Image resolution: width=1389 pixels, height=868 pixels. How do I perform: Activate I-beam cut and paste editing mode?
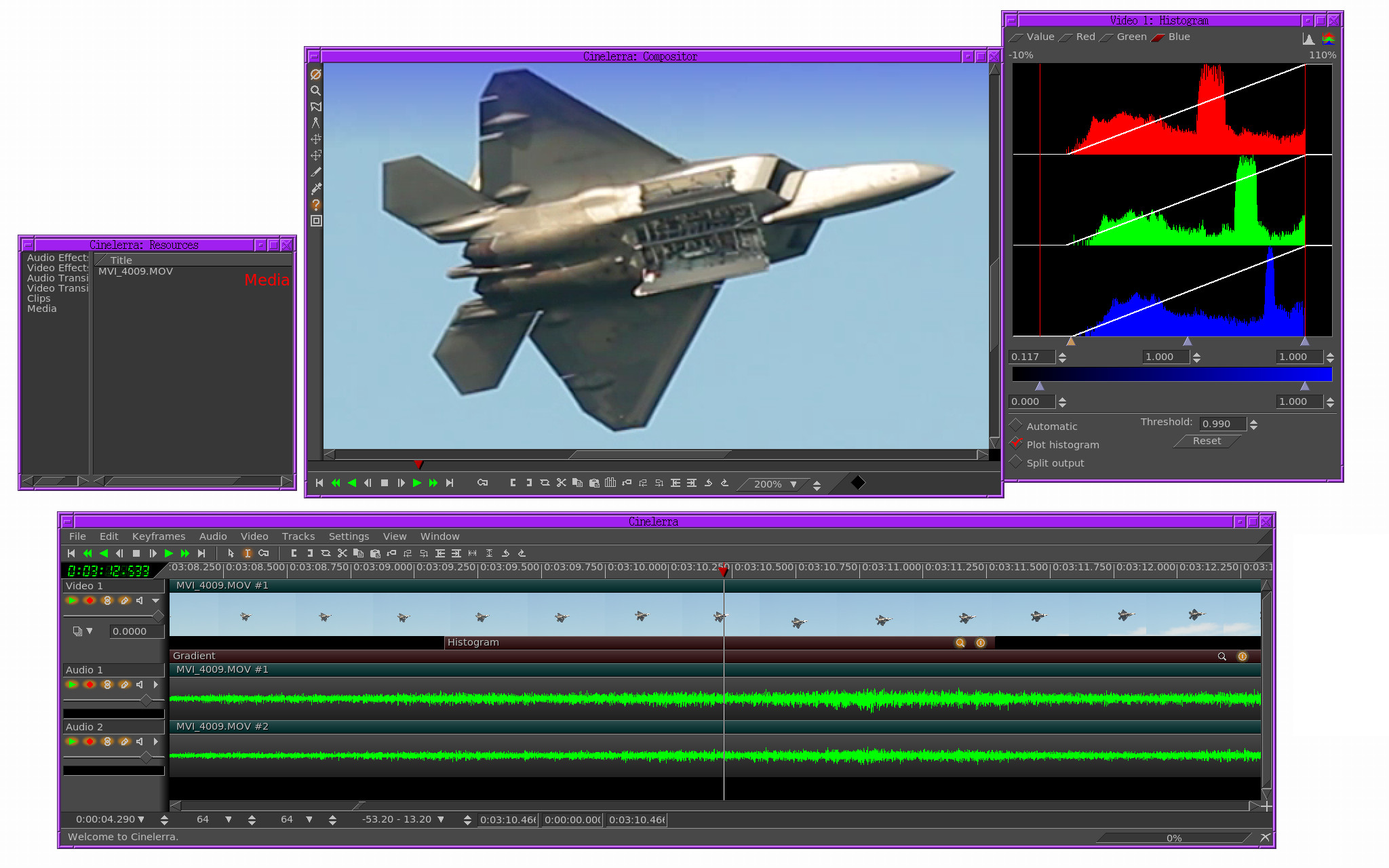coord(247,553)
